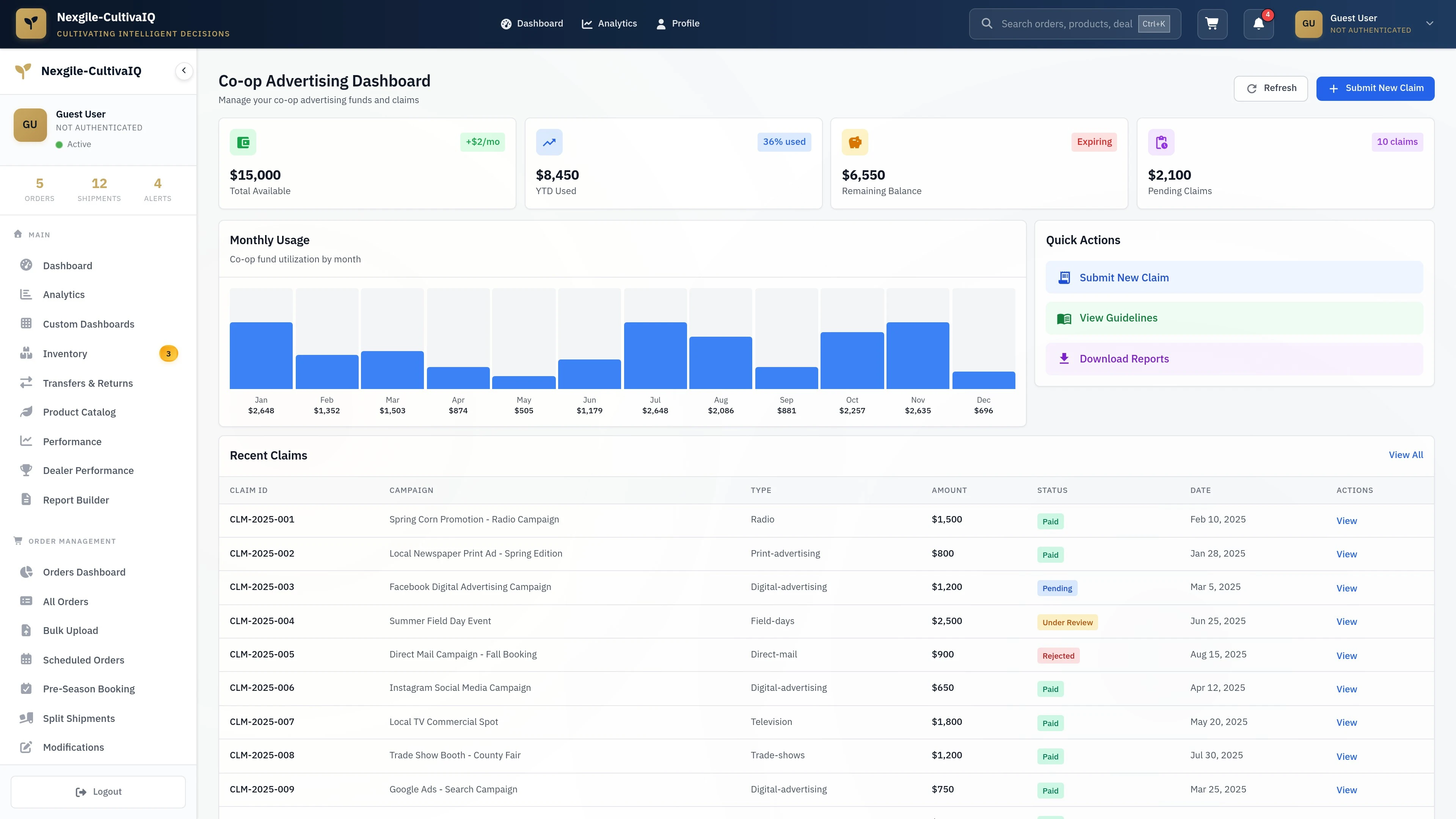
Task: Select the Dealer Performance trophy icon
Action: pos(27,470)
